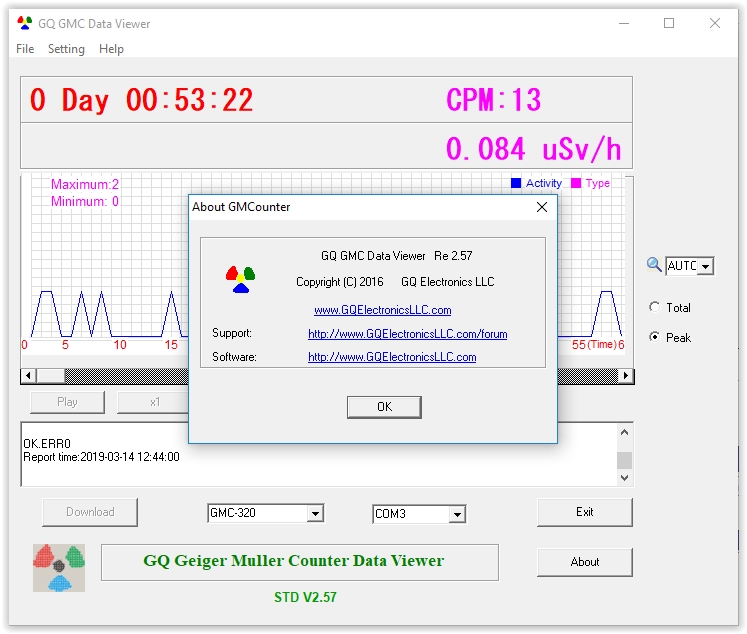Click the GQ logo in About dialog

[240, 279]
